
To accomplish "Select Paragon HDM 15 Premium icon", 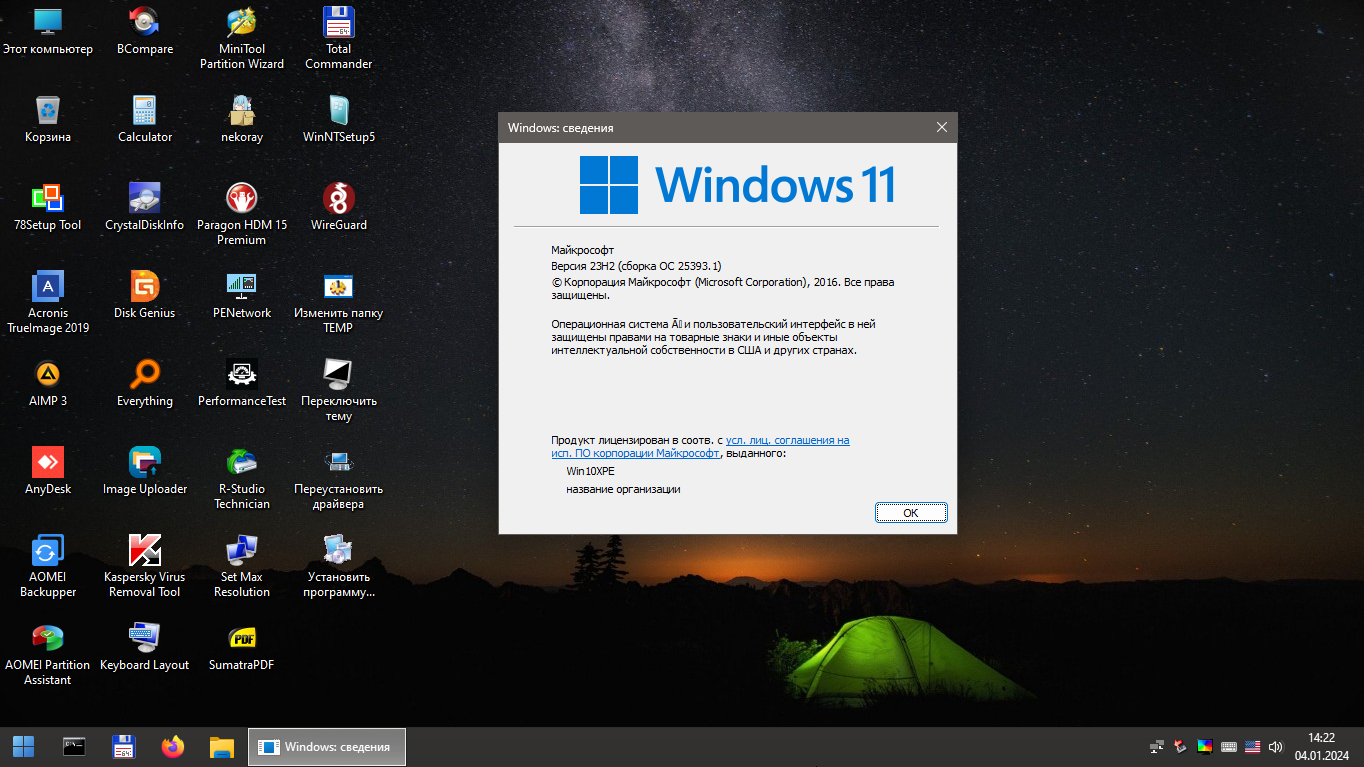I will 241,215.
